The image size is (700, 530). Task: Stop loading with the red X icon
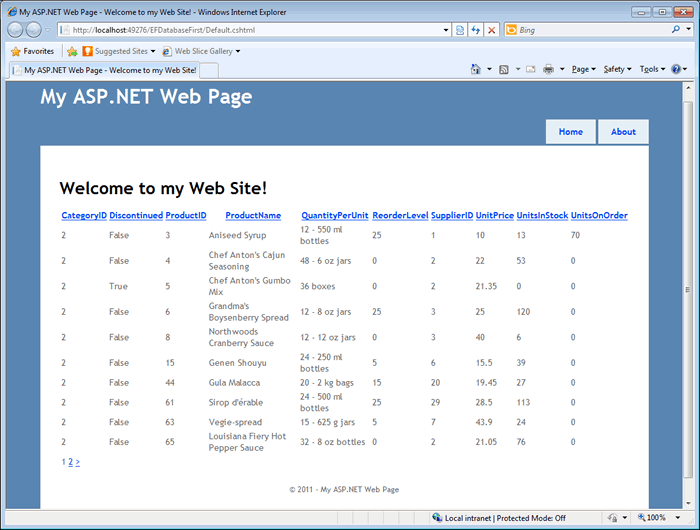click(x=492, y=30)
